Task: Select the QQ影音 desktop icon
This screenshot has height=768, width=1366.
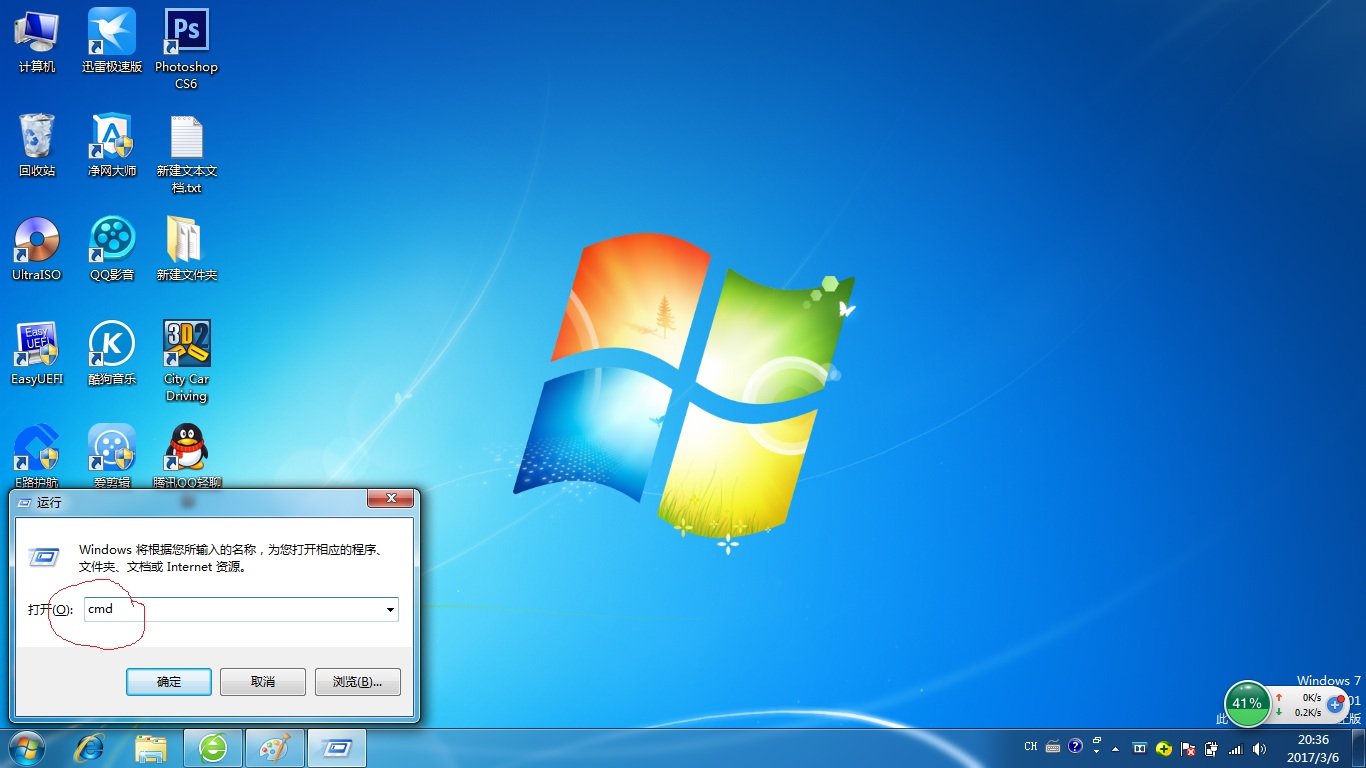Action: 112,242
